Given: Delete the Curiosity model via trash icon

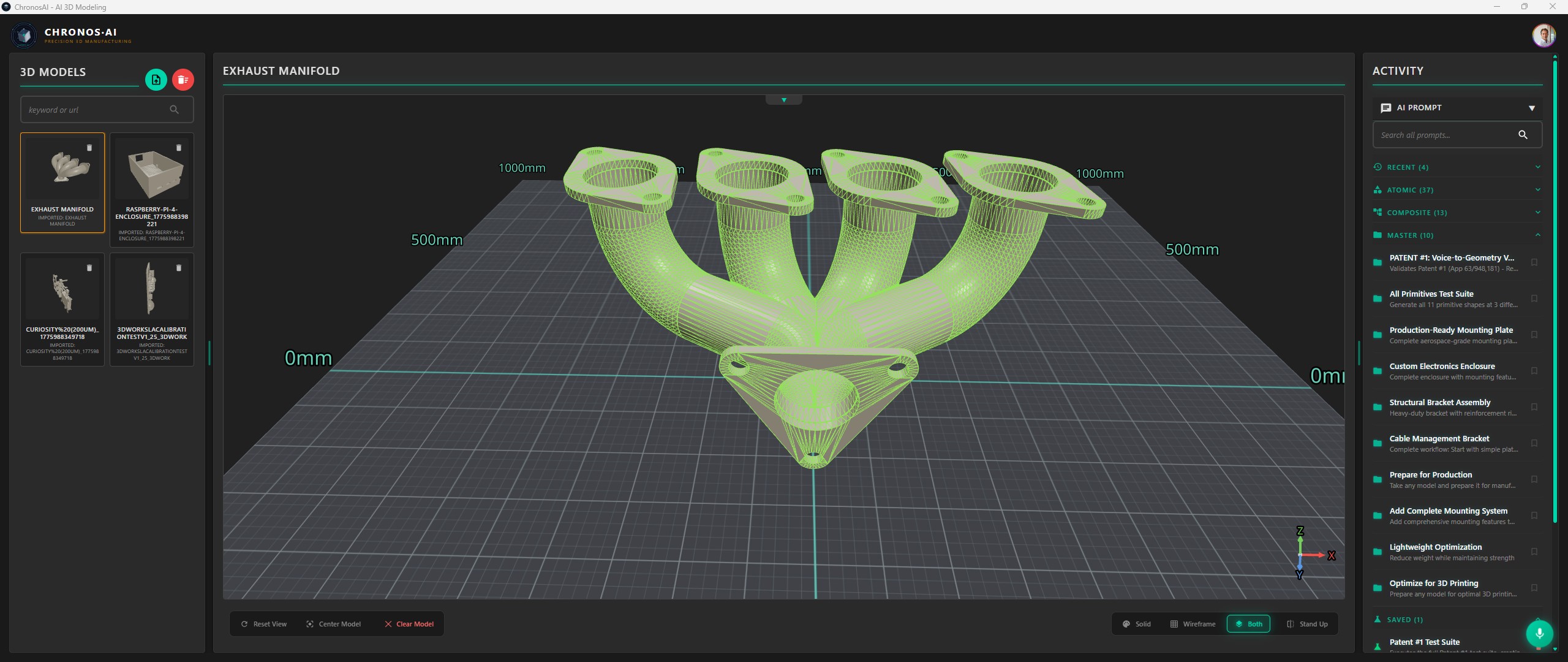Looking at the screenshot, I should pyautogui.click(x=89, y=268).
